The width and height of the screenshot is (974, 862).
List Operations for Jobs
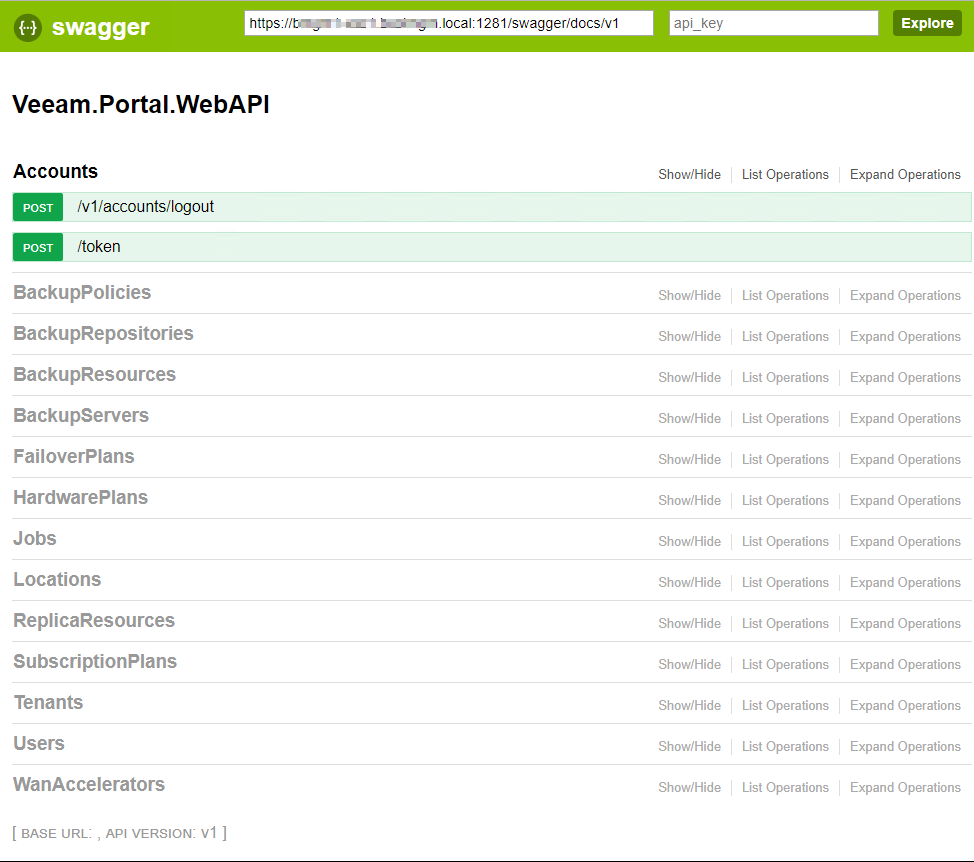785,542
